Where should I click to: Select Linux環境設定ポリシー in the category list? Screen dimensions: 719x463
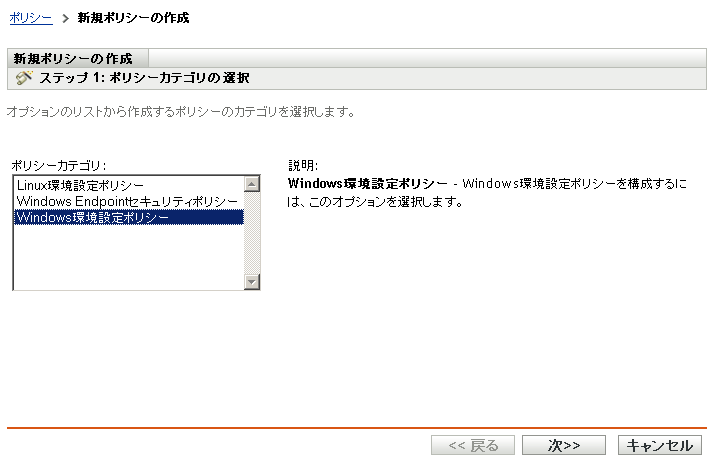pos(128,185)
